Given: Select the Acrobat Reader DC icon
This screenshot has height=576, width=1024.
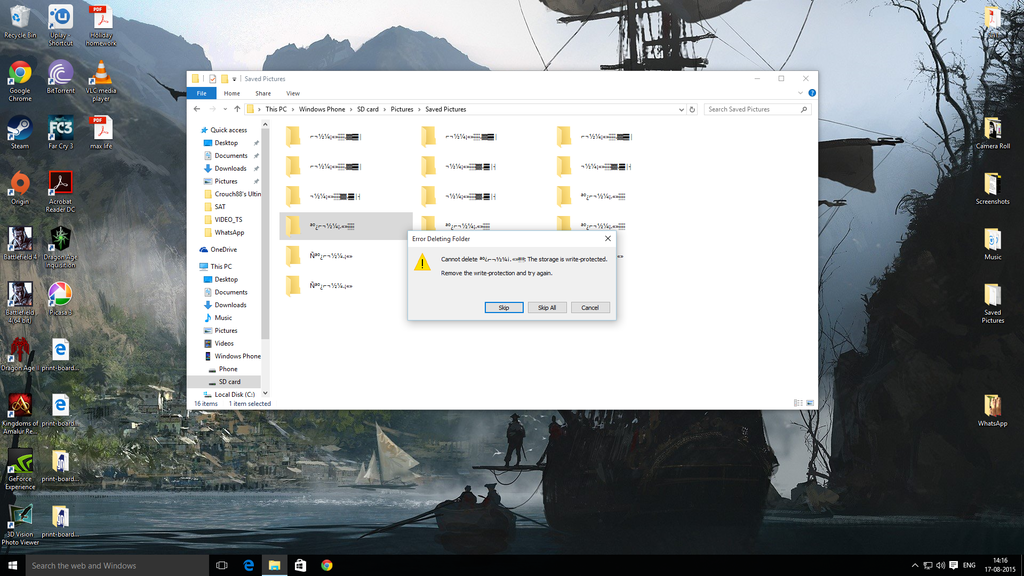Looking at the screenshot, I should pos(60,192).
